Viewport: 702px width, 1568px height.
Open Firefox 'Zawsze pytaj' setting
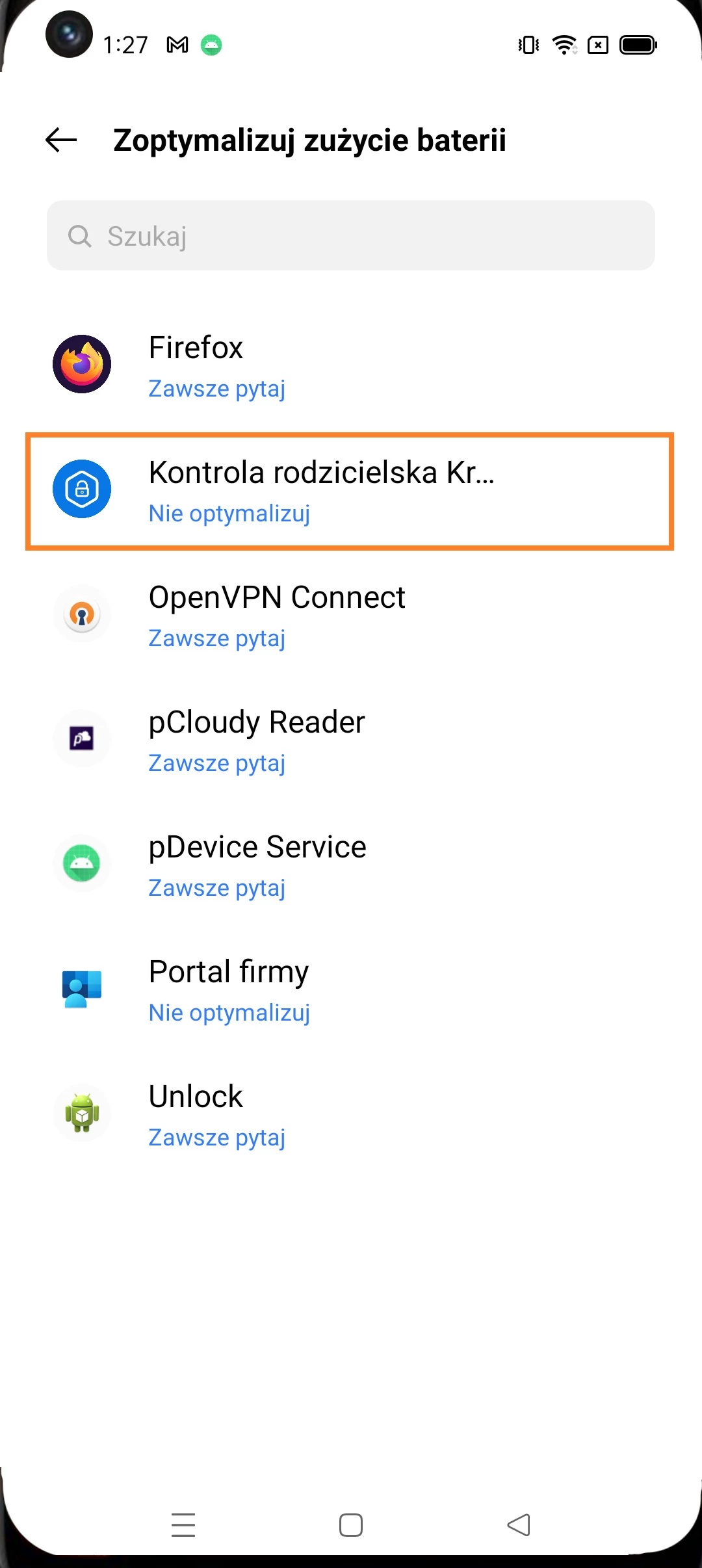point(217,389)
